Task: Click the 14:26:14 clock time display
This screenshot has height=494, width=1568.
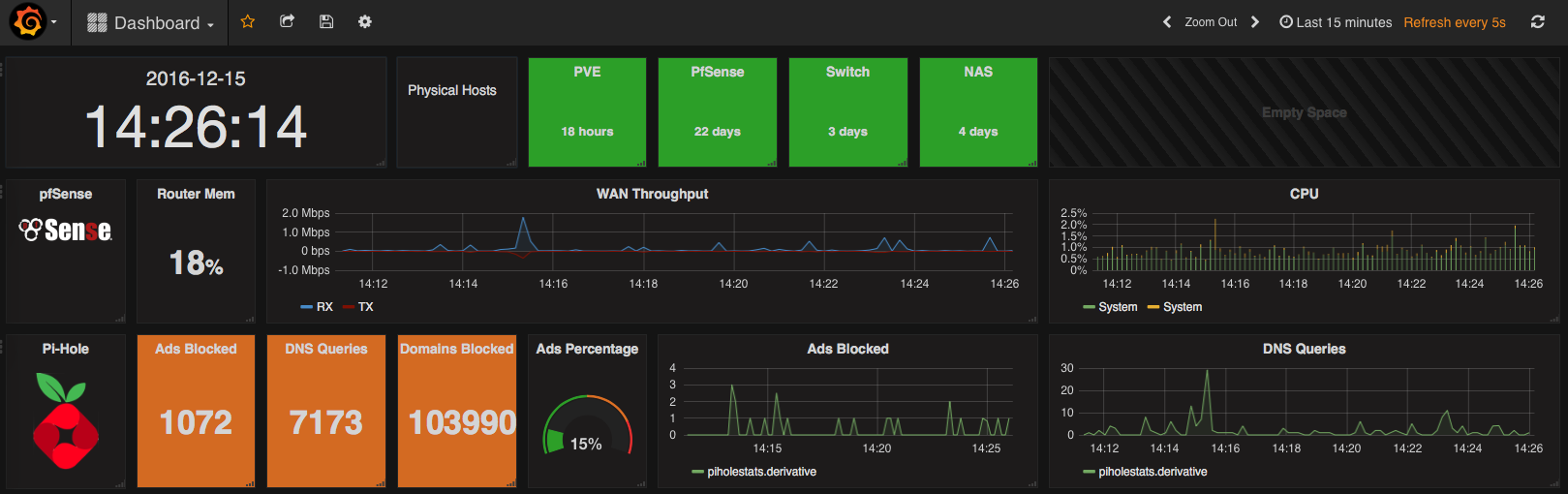Action: (x=196, y=127)
